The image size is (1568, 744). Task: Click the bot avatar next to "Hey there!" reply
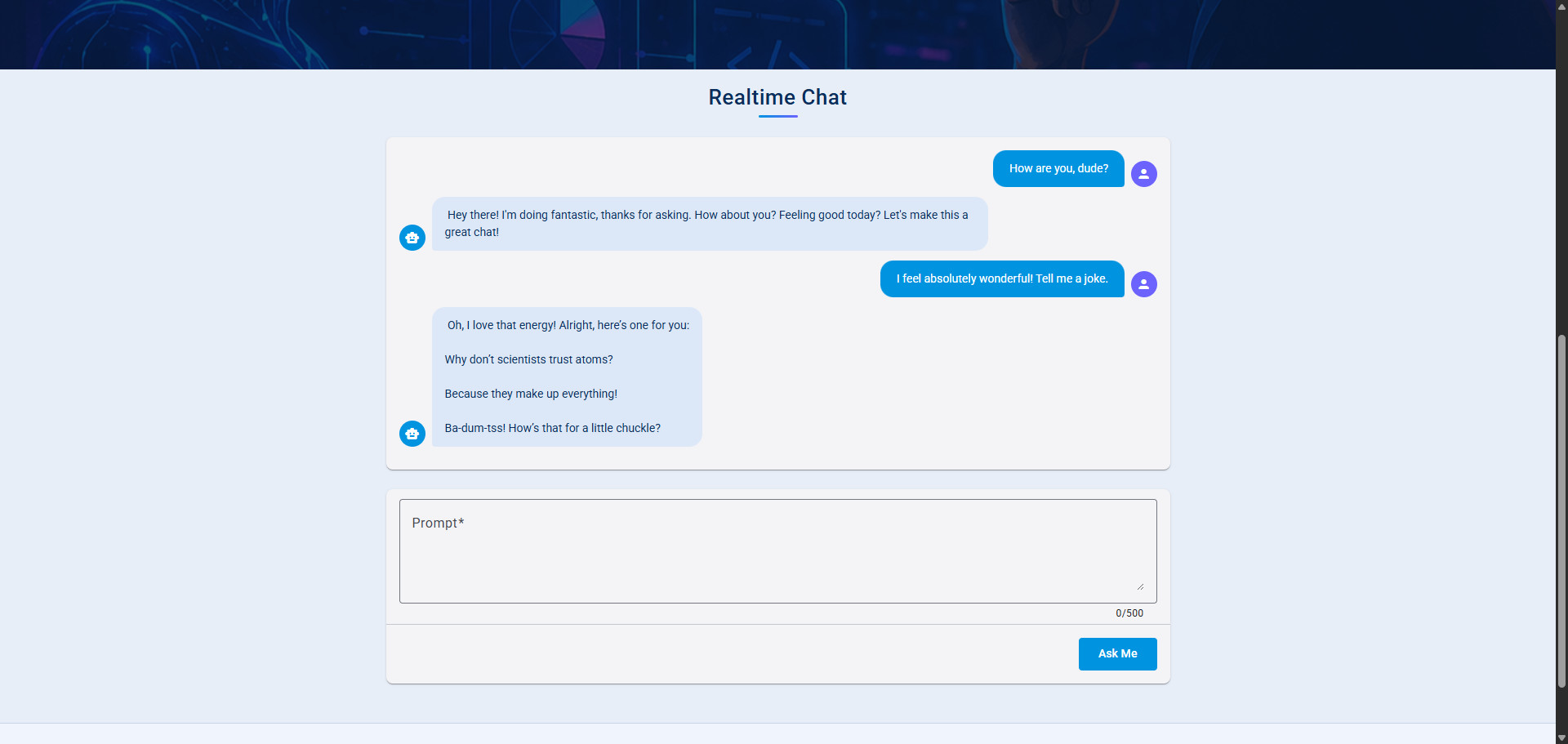(x=412, y=238)
